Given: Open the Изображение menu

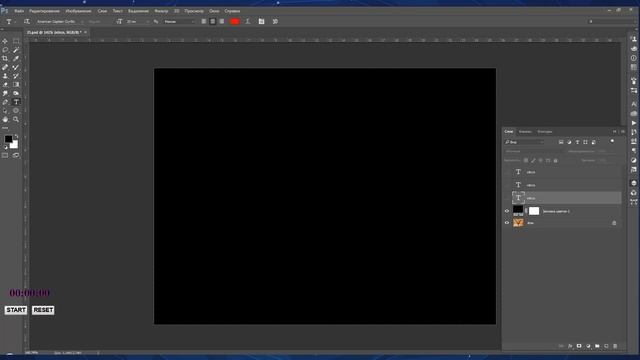Looking at the screenshot, I should pos(78,11).
